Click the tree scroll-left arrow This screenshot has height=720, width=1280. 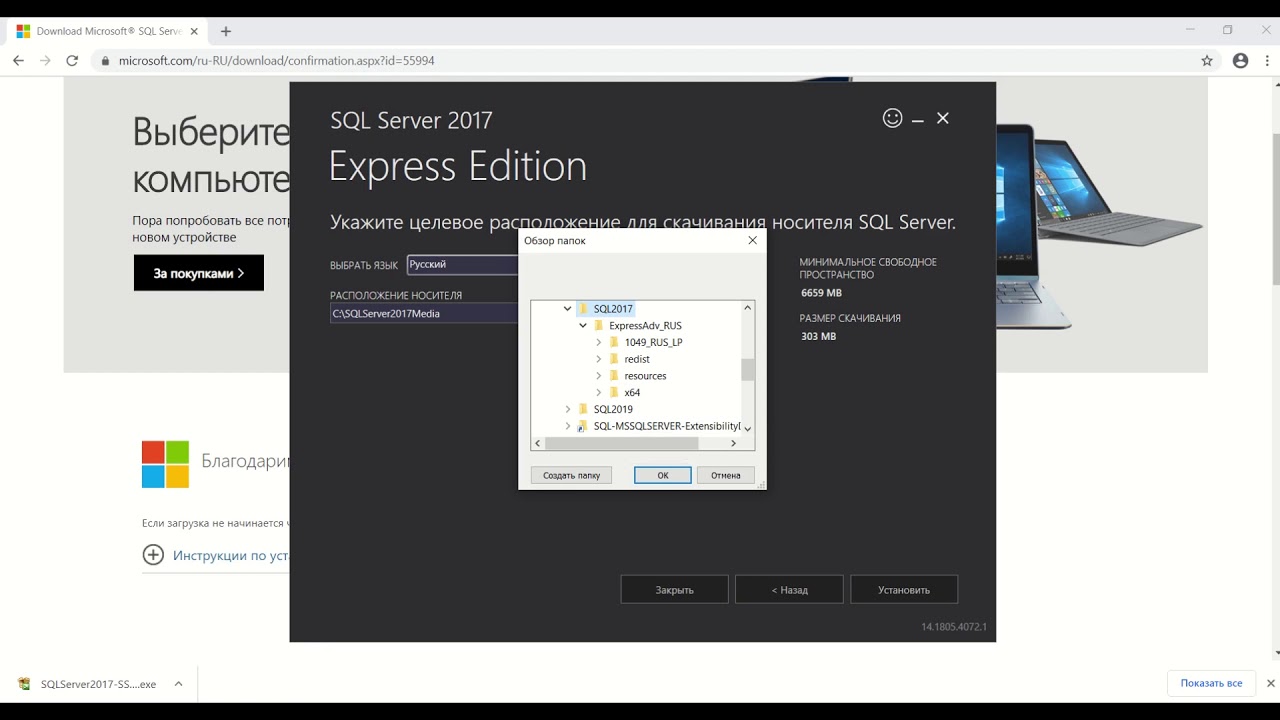[538, 443]
